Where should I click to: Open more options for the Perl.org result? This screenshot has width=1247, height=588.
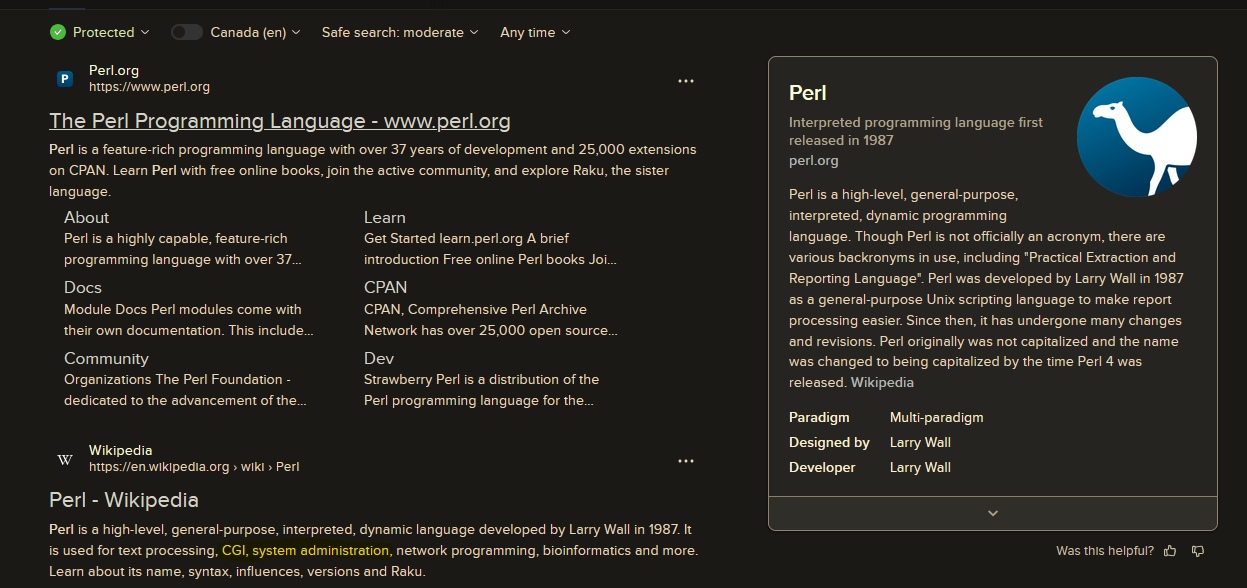(x=685, y=81)
